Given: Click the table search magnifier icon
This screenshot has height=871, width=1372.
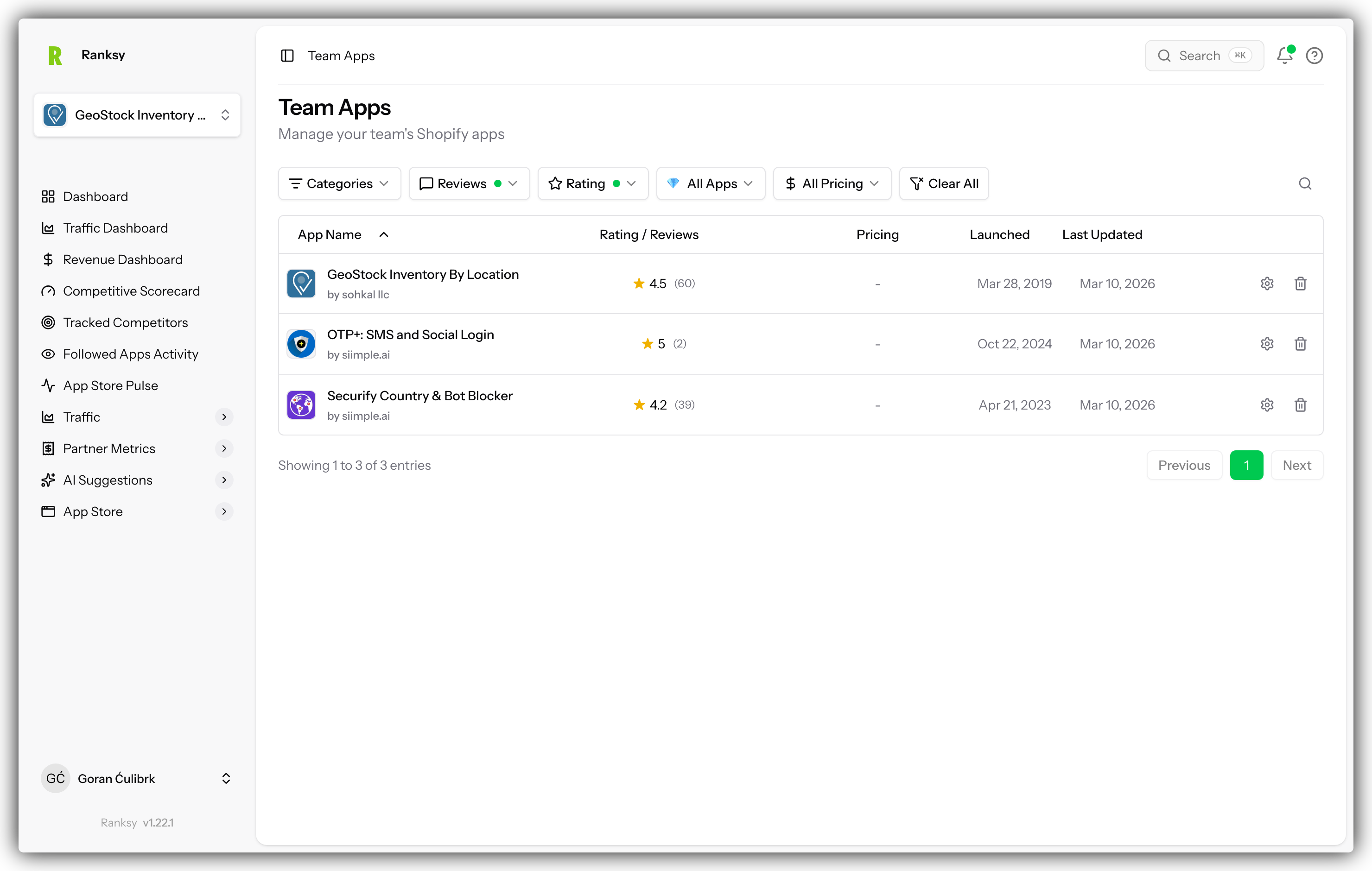Looking at the screenshot, I should [1305, 183].
